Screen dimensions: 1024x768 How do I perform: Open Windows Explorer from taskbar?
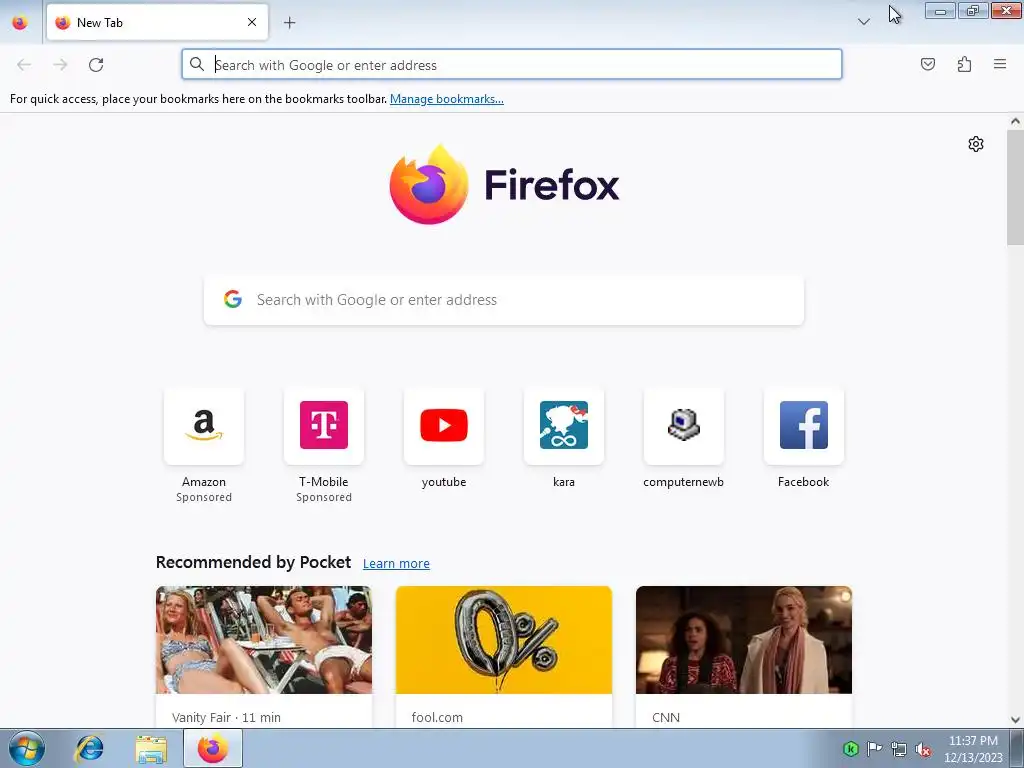(151, 748)
